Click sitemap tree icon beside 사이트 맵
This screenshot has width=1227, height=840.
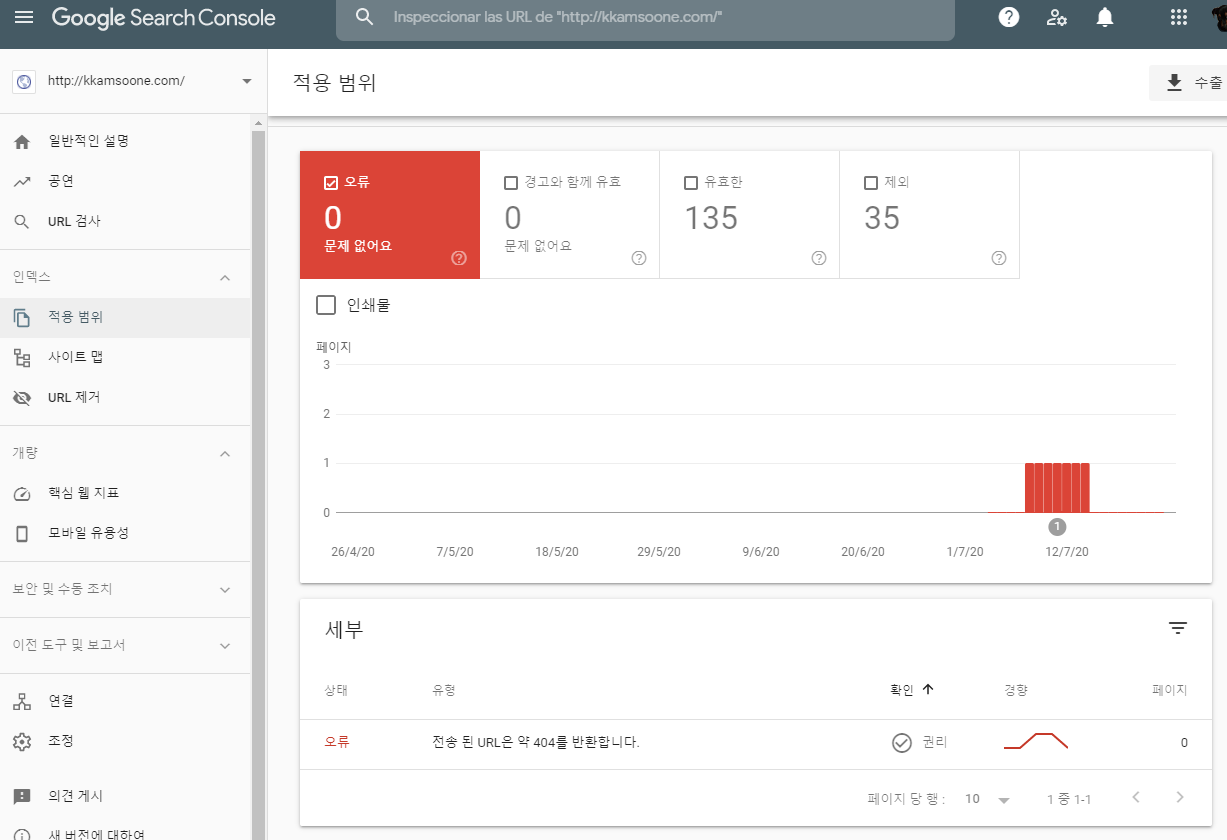22,358
